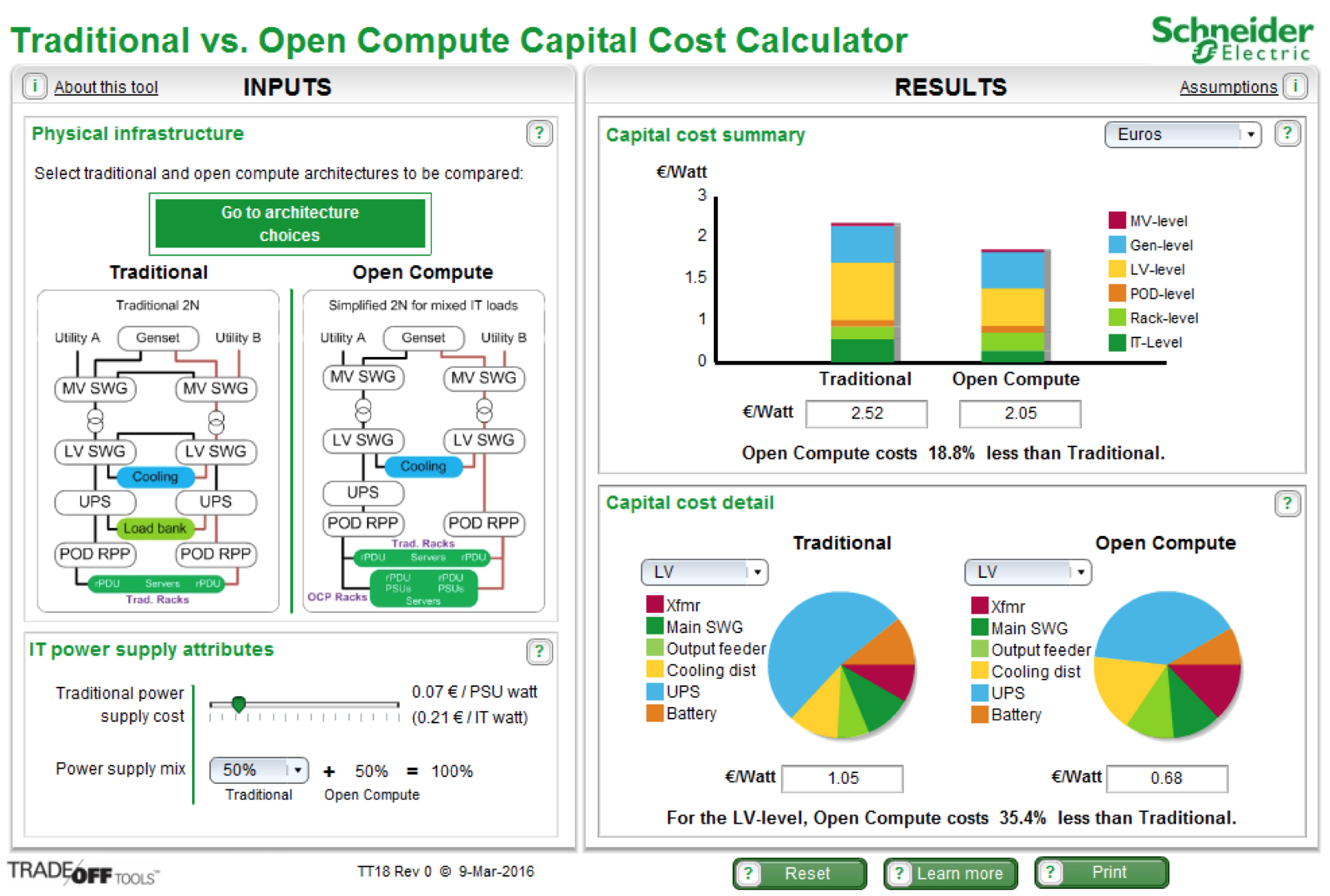Click the question mark on Print button
This screenshot has height=896, width=1330.
click(1050, 873)
